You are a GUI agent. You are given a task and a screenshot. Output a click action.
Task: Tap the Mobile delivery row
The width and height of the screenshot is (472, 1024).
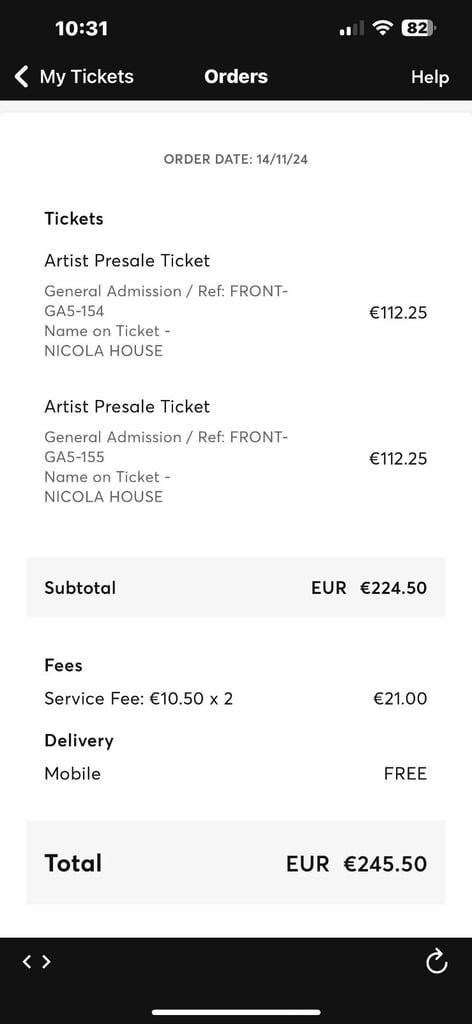click(x=236, y=774)
